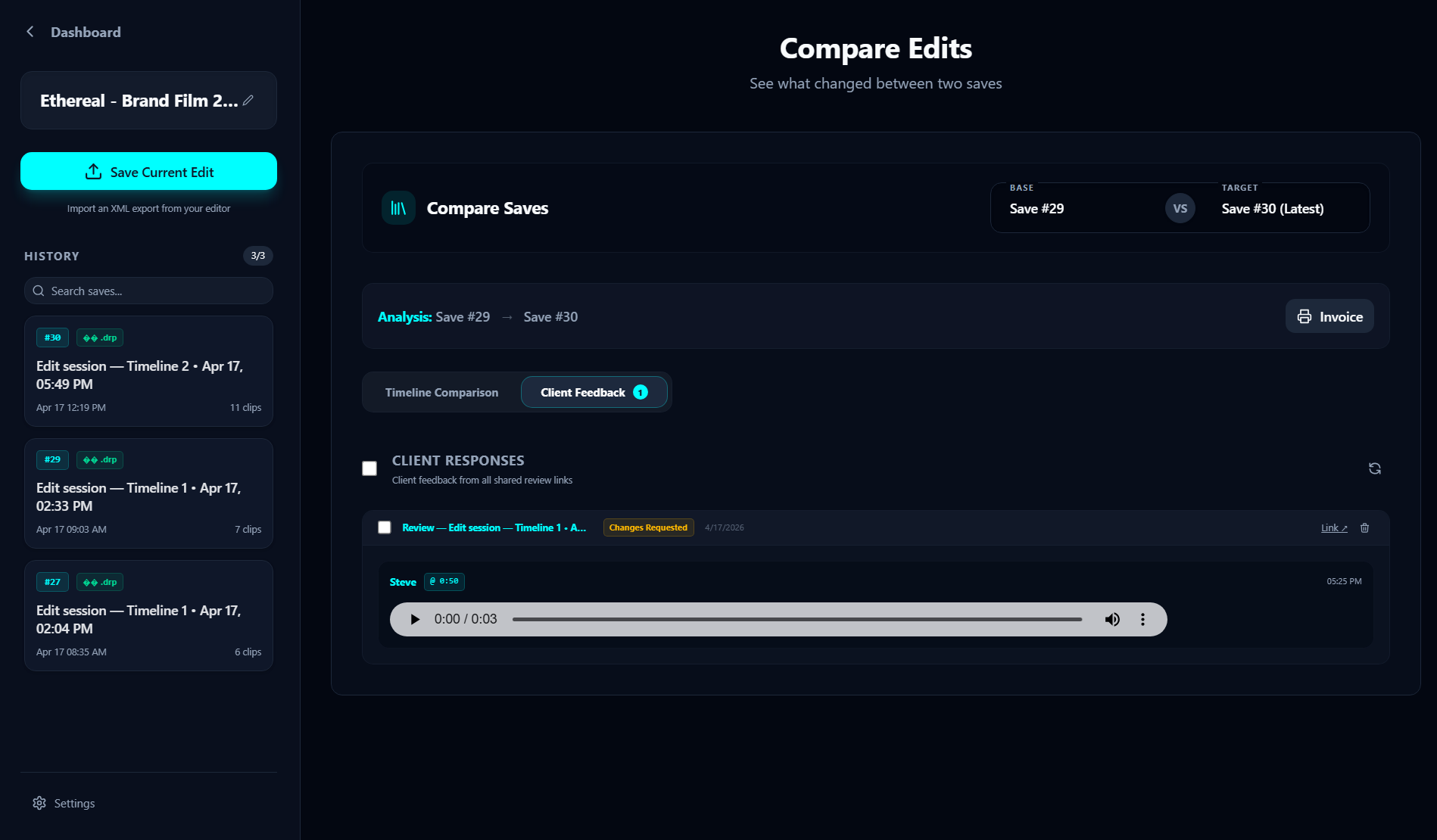Screen dimensions: 1437x840
Task: Open the Invoice printer icon
Action: [x=1304, y=316]
